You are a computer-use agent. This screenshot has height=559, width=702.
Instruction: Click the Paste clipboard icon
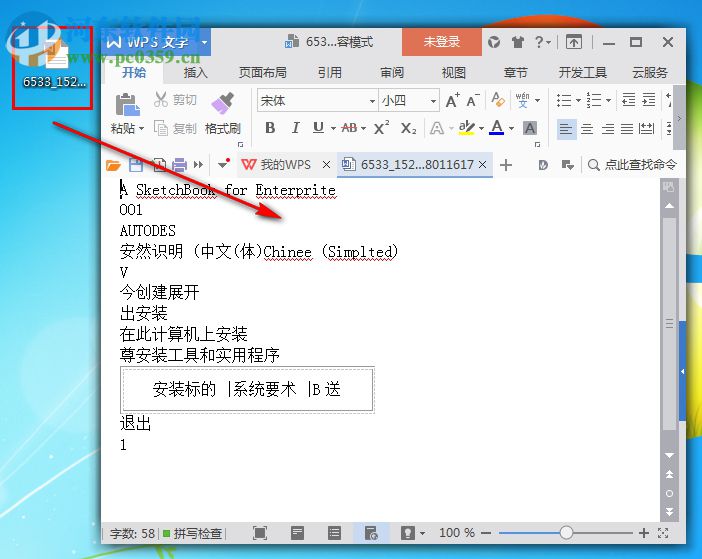(127, 104)
